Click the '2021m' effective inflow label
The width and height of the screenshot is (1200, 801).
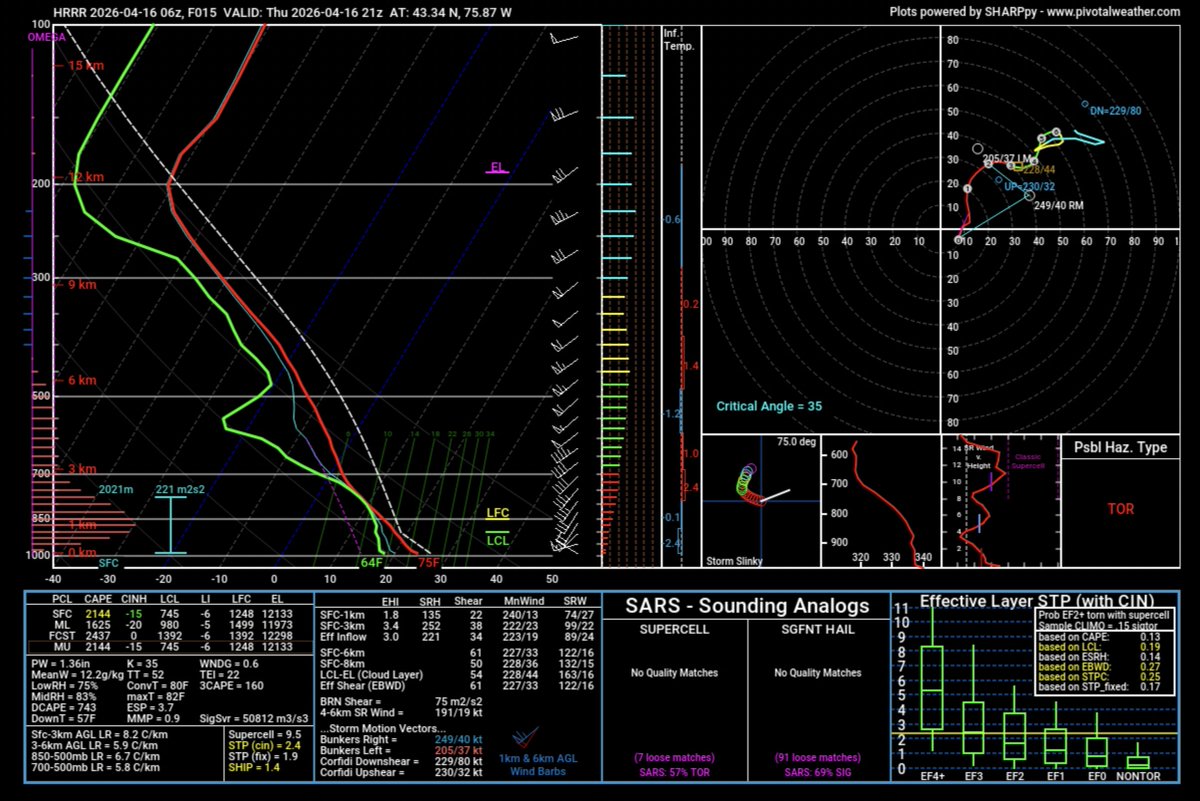115,489
